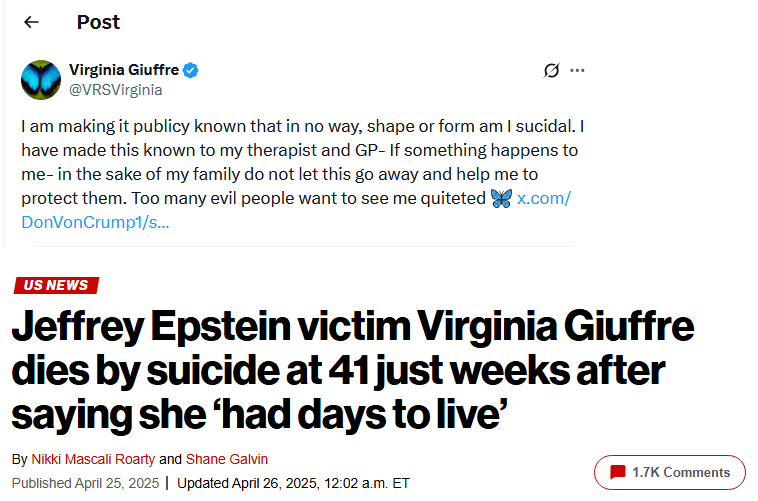This screenshot has width=758, height=501.
Task: Open the blue butterfly profile avatar
Action: click(41, 80)
